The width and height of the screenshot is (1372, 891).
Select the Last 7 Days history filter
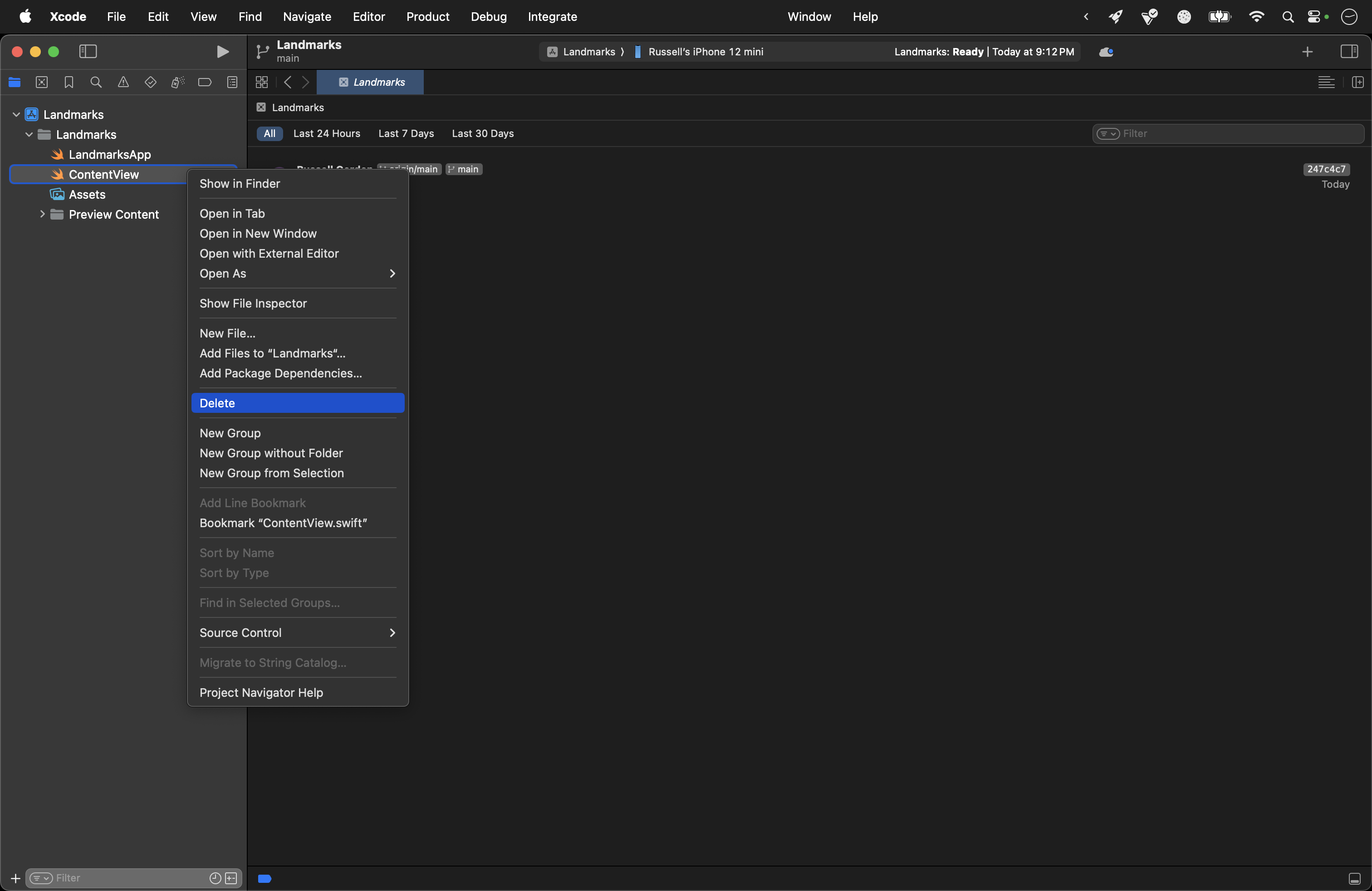tap(406, 133)
